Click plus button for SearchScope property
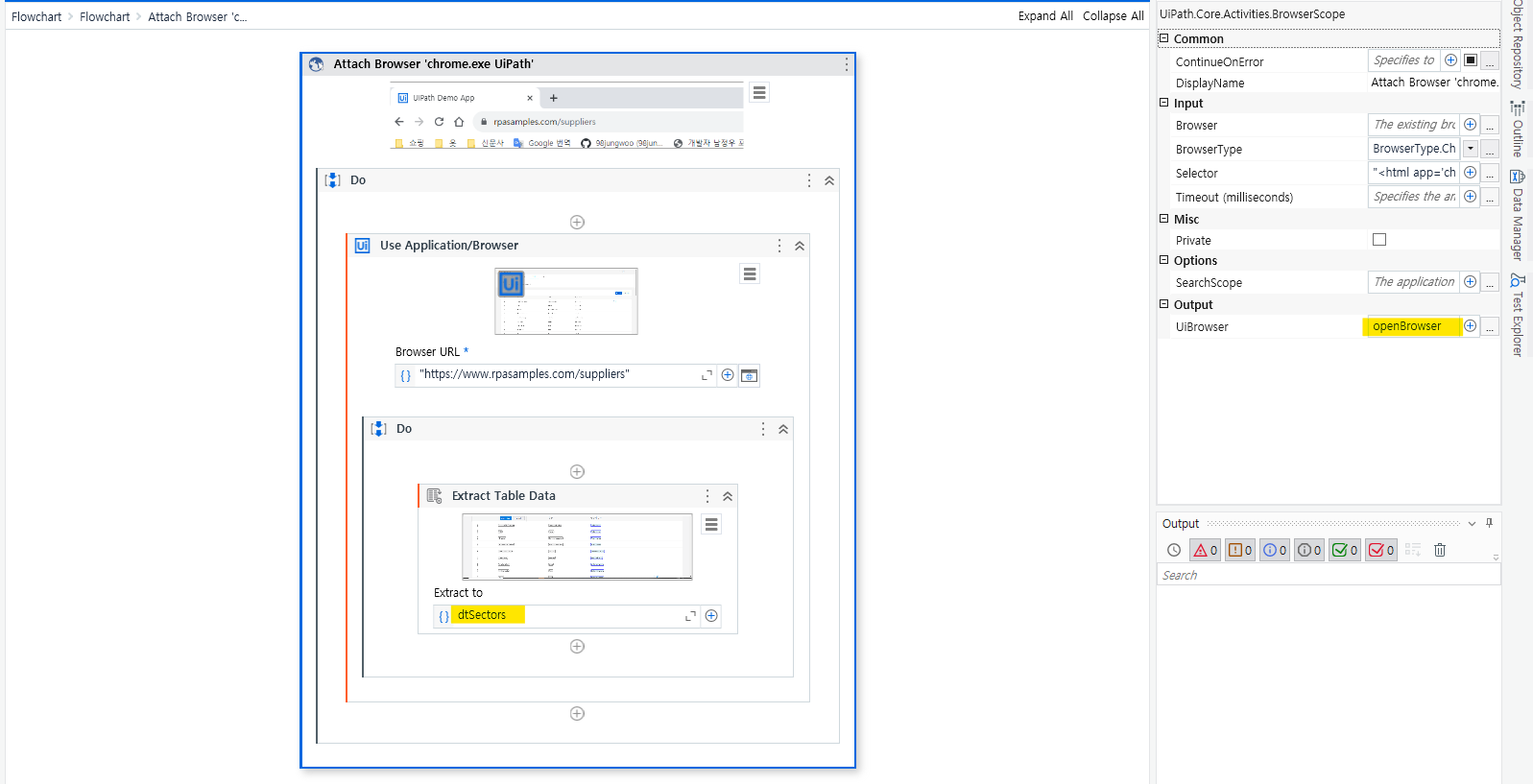Image resolution: width=1533 pixels, height=784 pixels. (1470, 282)
